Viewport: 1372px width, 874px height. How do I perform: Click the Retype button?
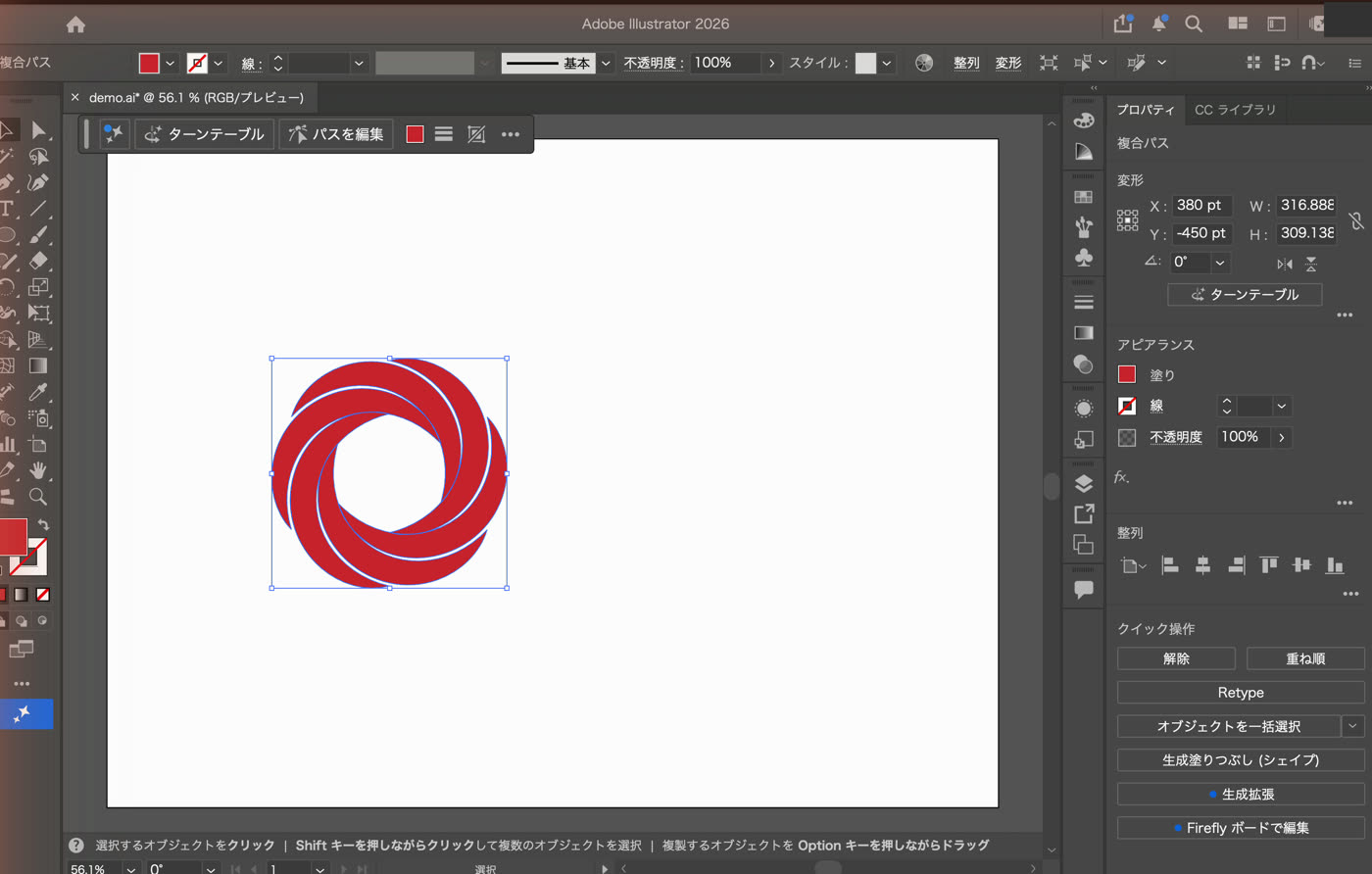click(1241, 693)
